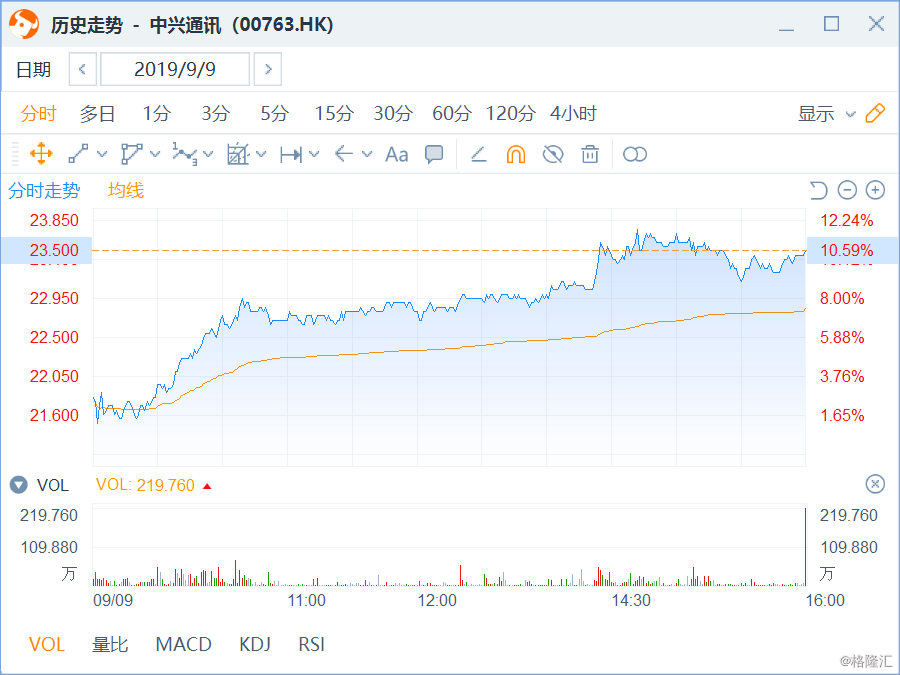
Task: Open wave tool dropdown arrow
Action: [x=208, y=154]
